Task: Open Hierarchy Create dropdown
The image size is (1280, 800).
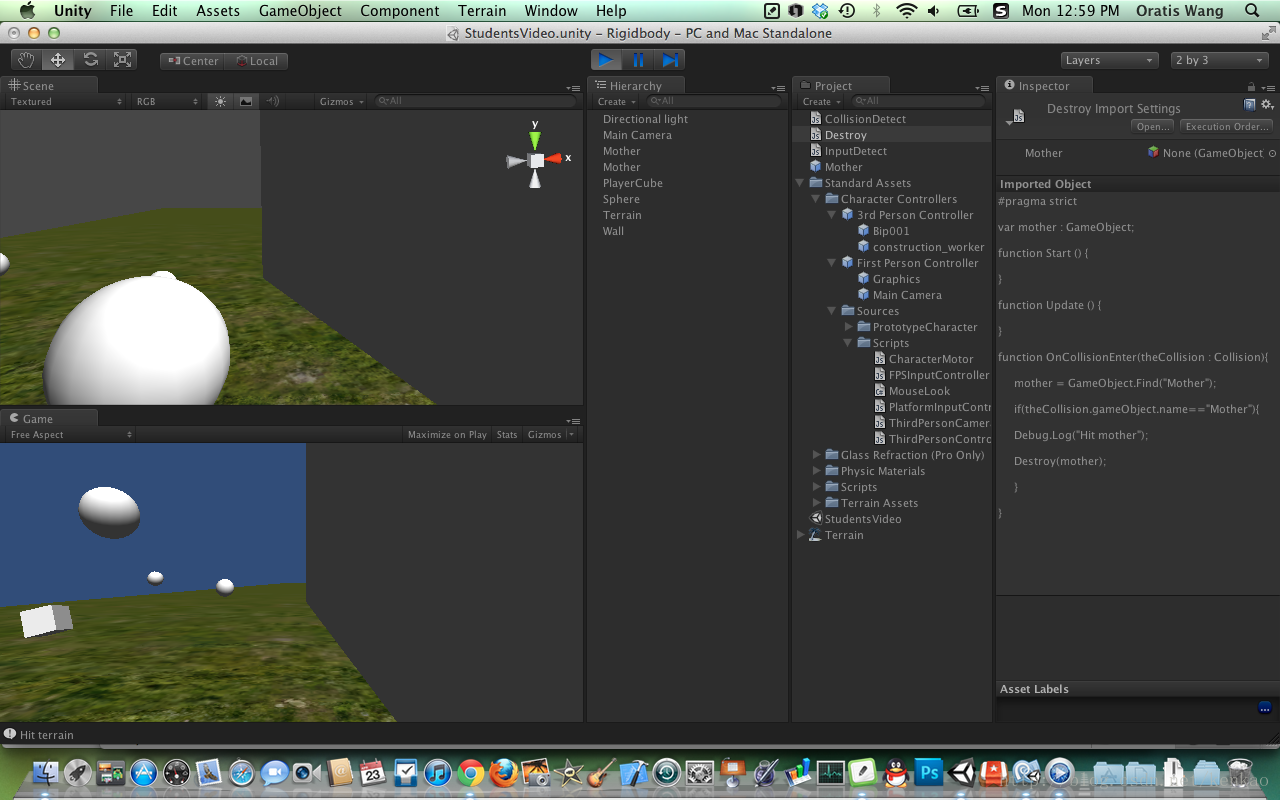Action: tap(616, 101)
